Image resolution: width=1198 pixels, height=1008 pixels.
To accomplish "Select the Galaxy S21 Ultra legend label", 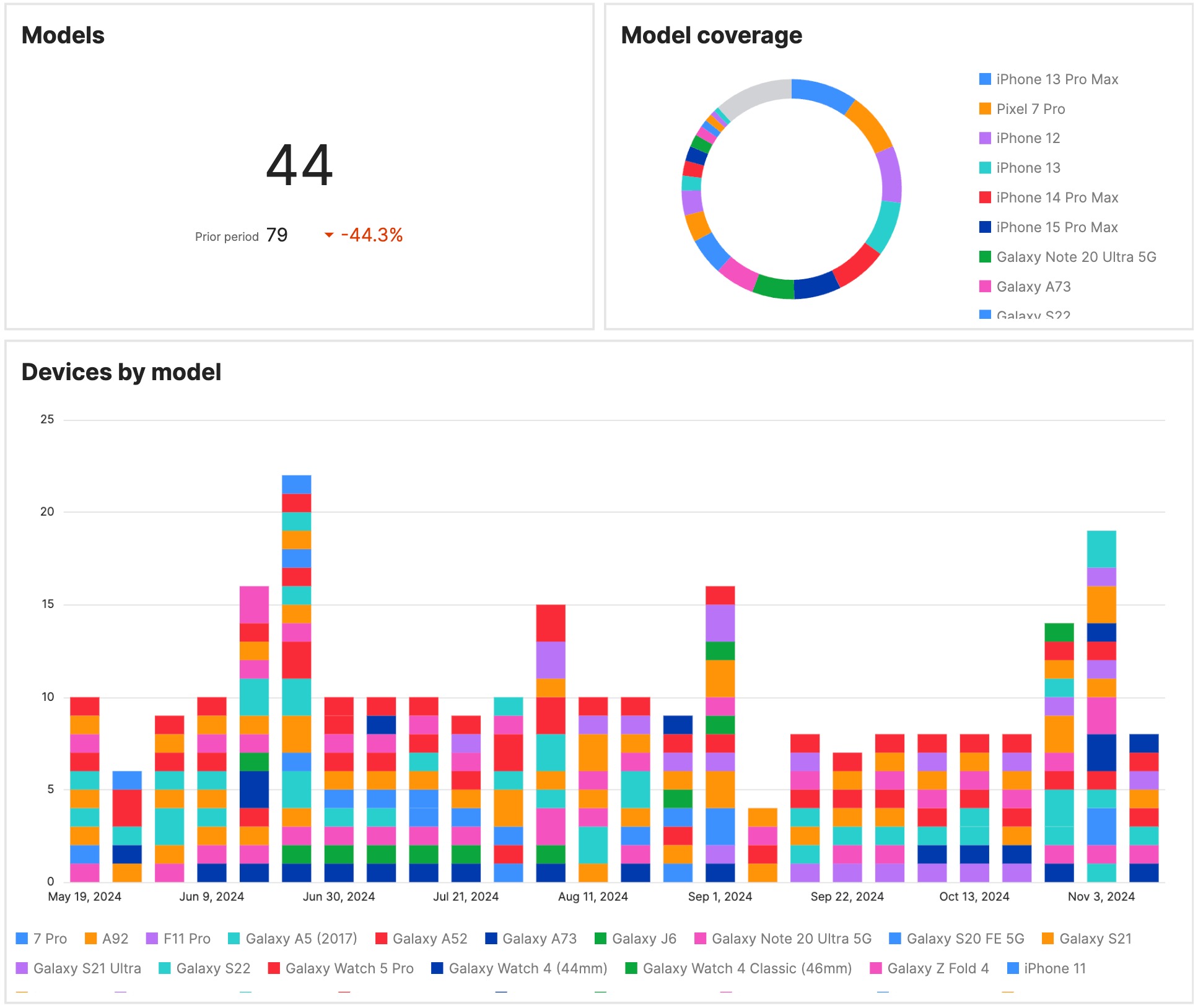I will tap(89, 968).
